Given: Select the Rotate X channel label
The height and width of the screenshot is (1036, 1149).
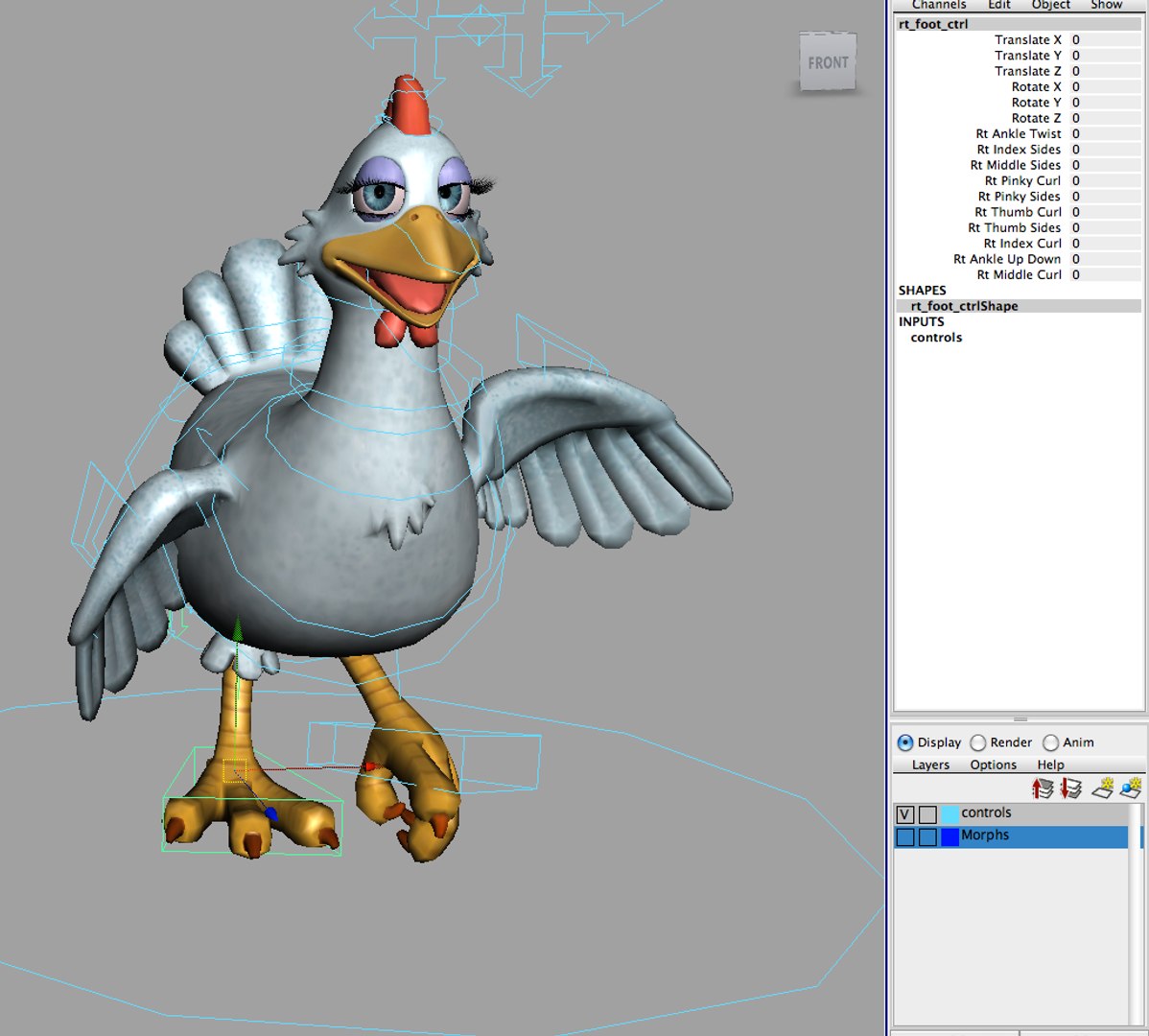Looking at the screenshot, I should coord(1036,86).
